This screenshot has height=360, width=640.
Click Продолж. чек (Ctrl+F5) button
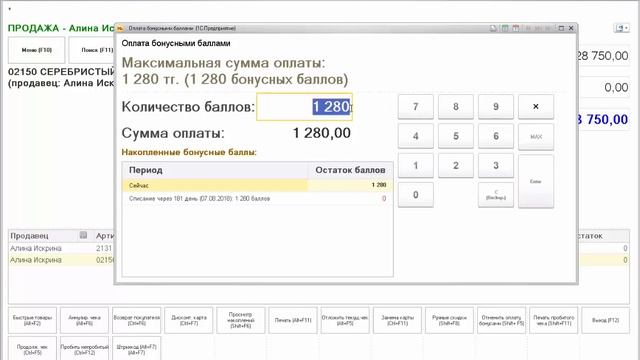(32, 349)
